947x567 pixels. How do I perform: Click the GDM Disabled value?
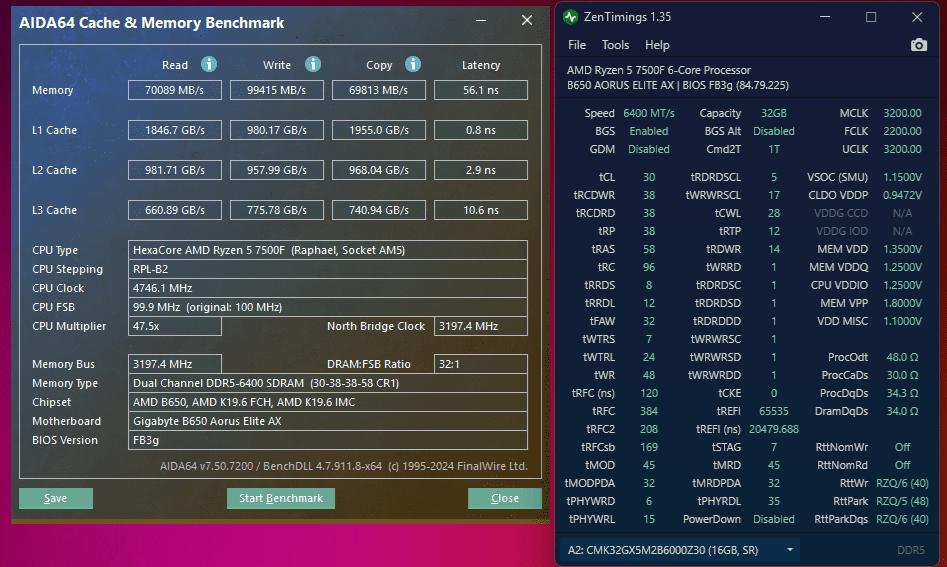pyautogui.click(x=649, y=149)
